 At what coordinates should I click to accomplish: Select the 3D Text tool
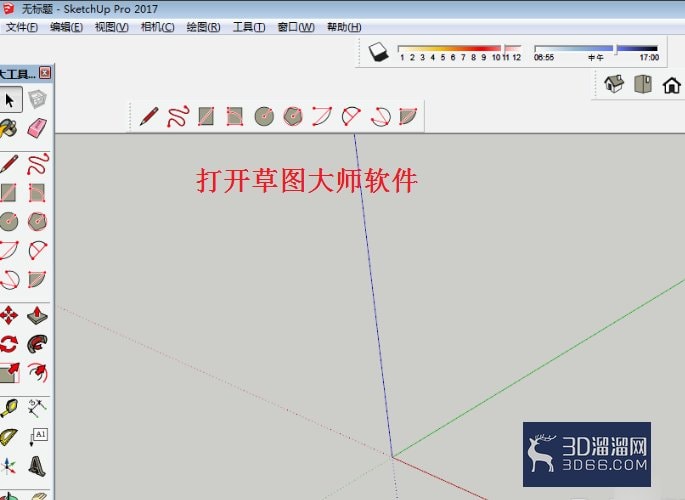(x=37, y=466)
